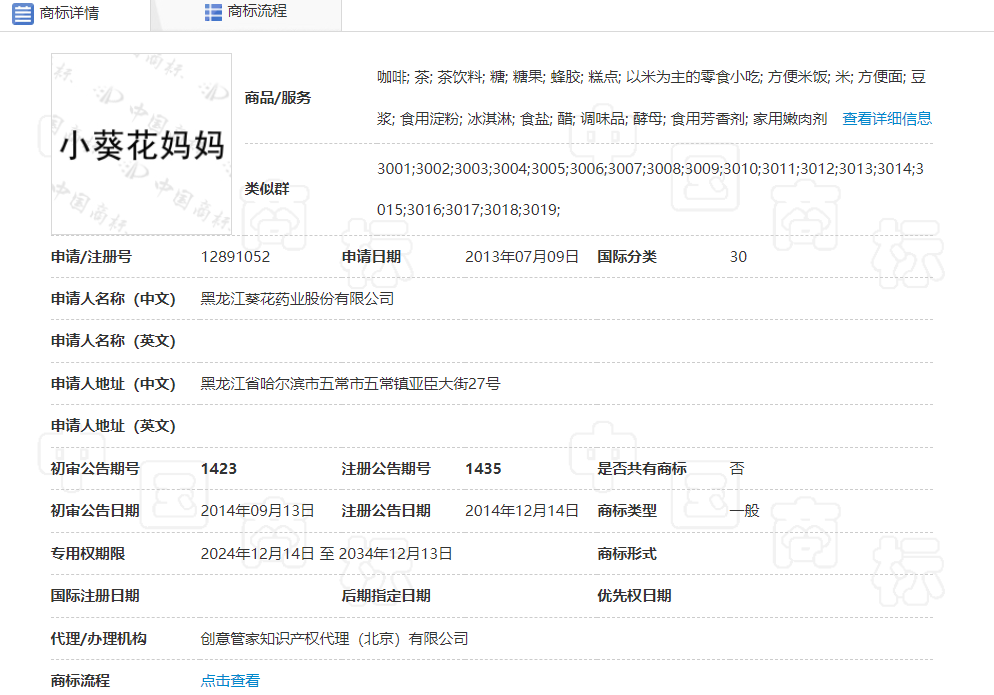Click the 类似群 label
The height and width of the screenshot is (695, 994).
pyautogui.click(x=267, y=189)
